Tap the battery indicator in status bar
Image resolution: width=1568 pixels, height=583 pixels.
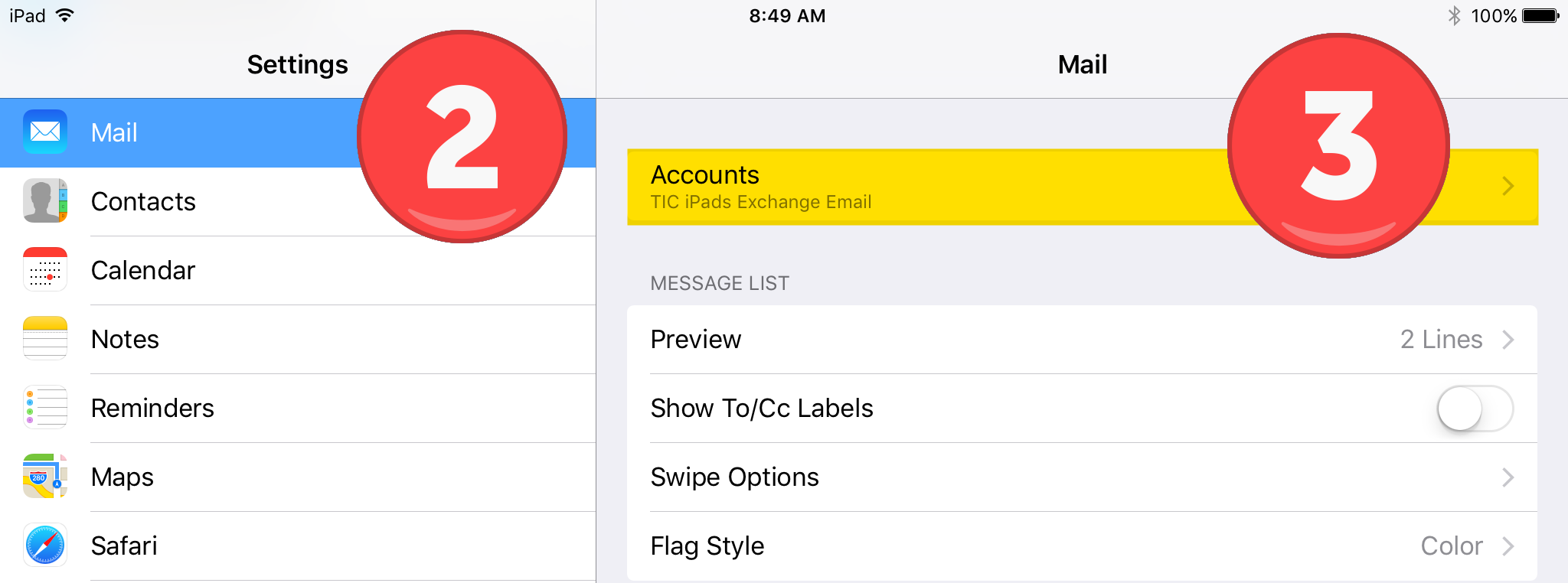[x=1540, y=15]
